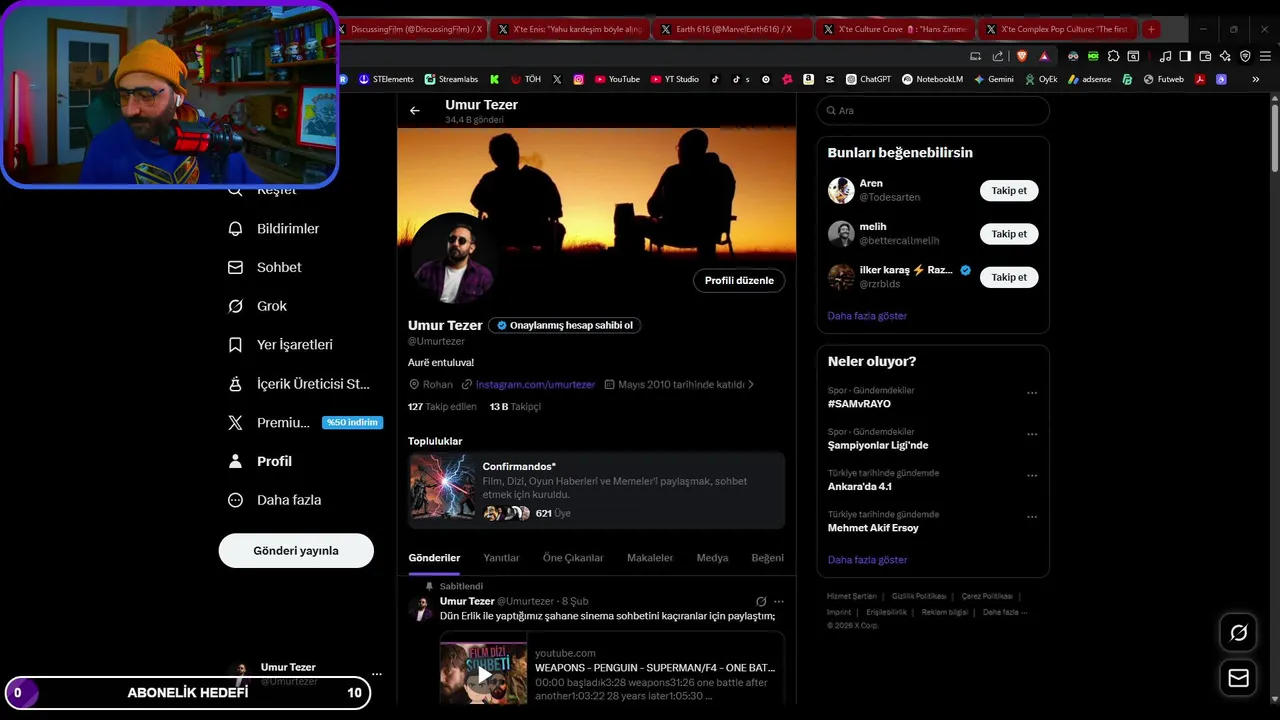Open more options for Şampiyonlar Ligi'nde trend

pyautogui.click(x=1032, y=435)
